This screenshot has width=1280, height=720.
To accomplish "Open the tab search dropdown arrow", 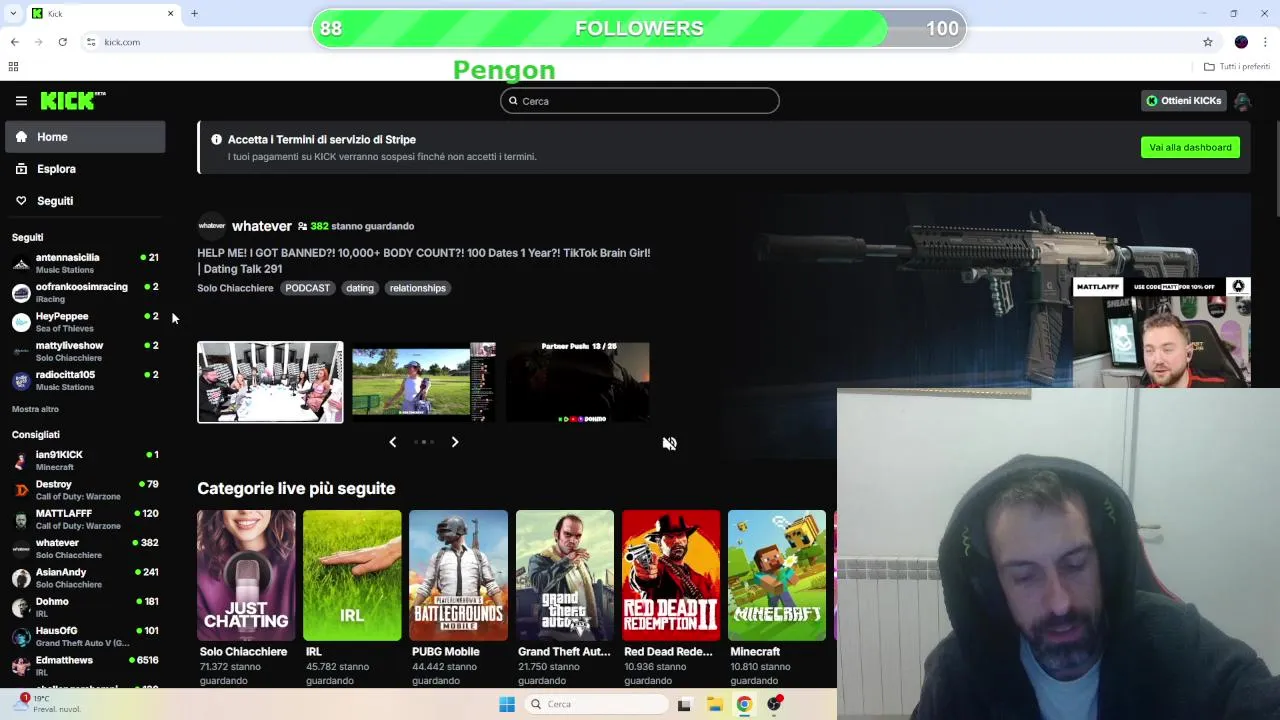I will [13, 14].
